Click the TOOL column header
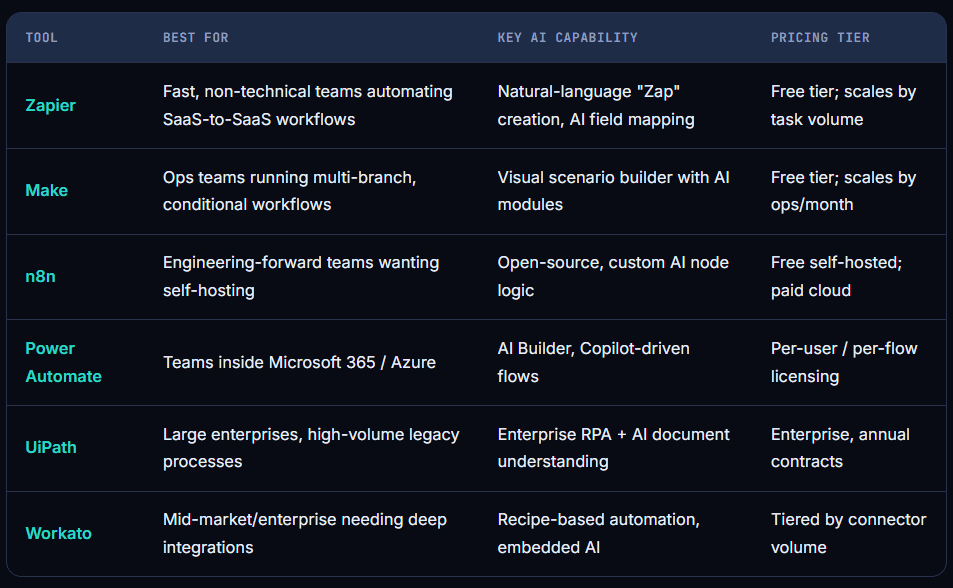This screenshot has width=953, height=588. [x=41, y=38]
